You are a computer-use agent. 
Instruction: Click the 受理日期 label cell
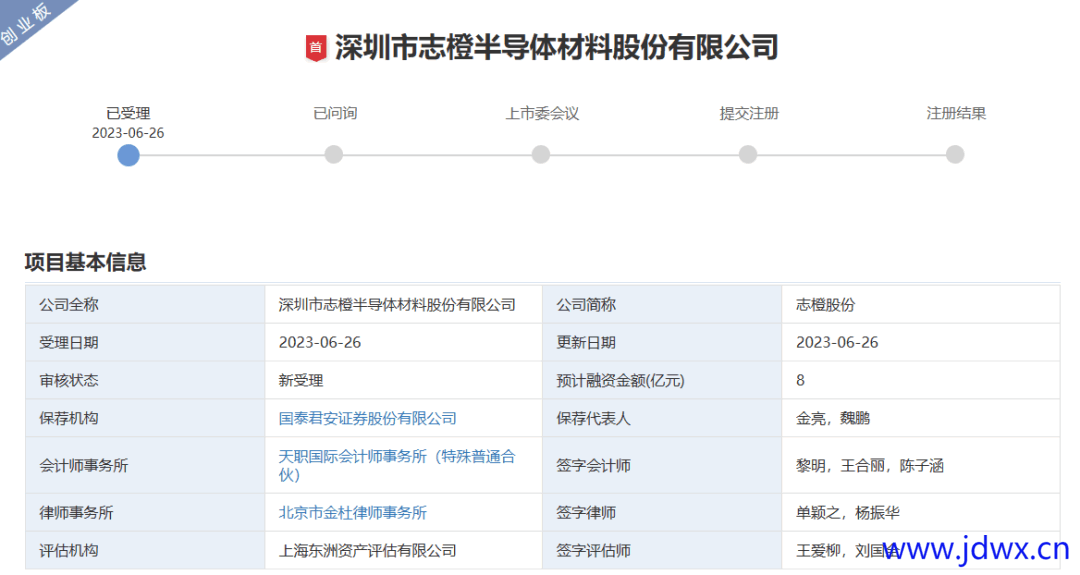coord(145,342)
